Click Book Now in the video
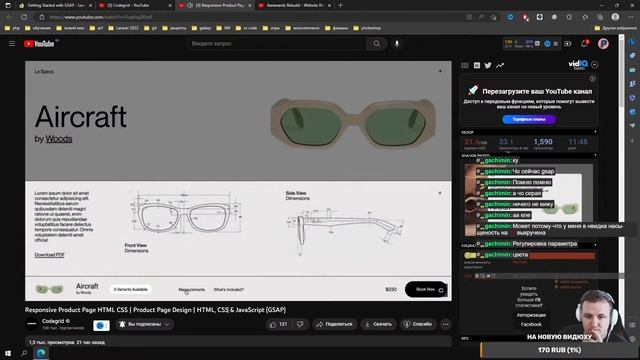Screen dimensions: 640x360 coord(426,289)
